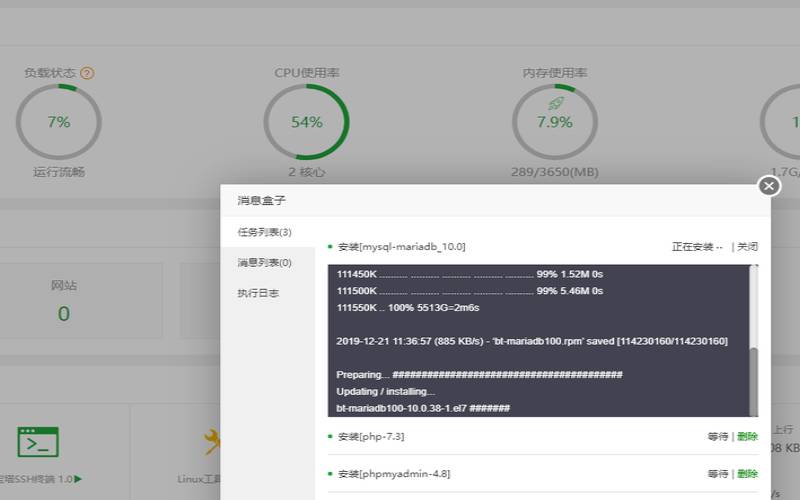Click the 'Preparing...' progress log line
The width and height of the screenshot is (800, 500).
click(479, 375)
